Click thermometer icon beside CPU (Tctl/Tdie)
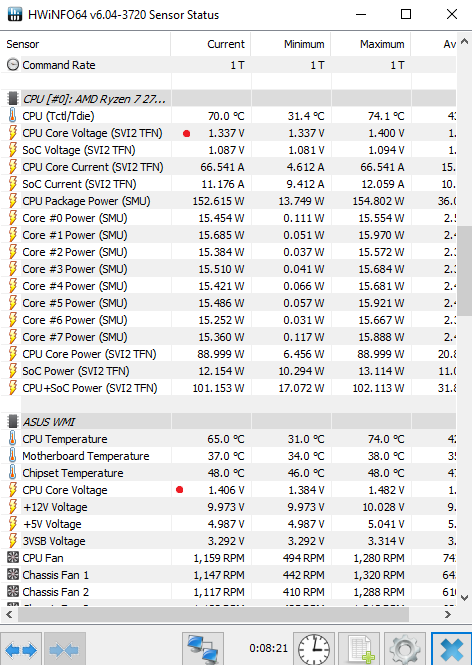 13,115
